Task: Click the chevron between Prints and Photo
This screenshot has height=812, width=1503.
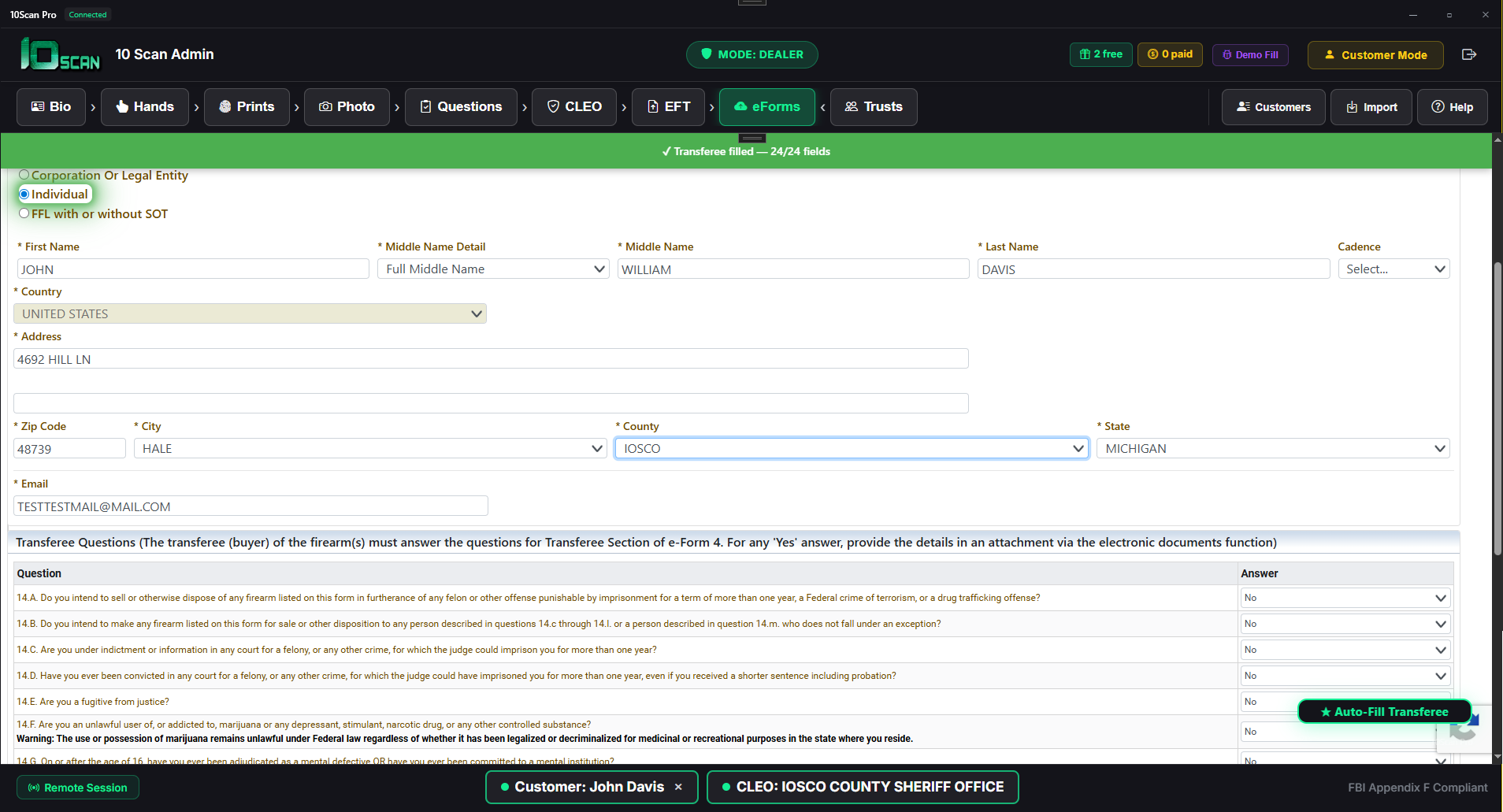Action: point(297,107)
